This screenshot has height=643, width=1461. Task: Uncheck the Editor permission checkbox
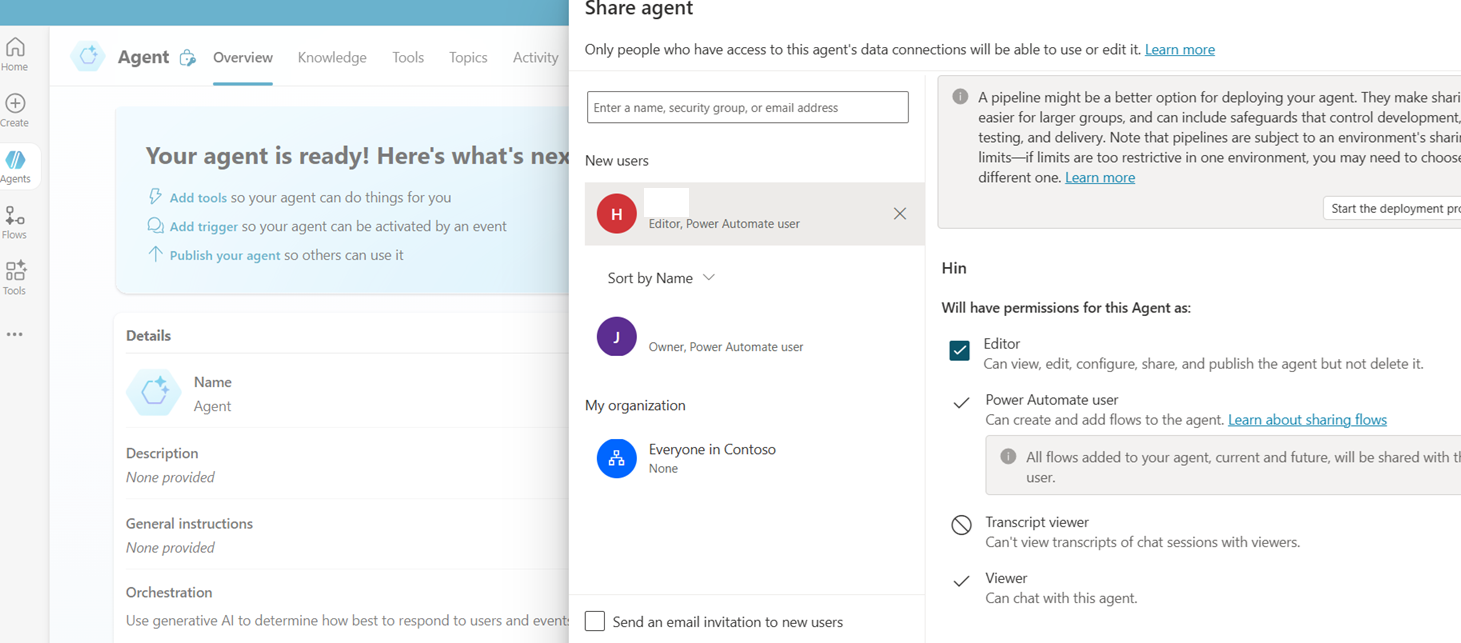tap(960, 350)
